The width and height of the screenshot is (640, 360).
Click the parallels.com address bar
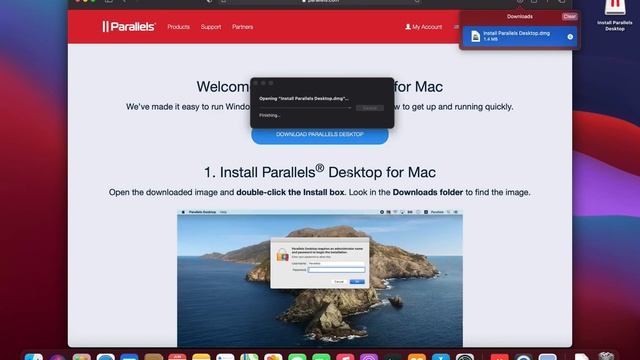[320, 1]
